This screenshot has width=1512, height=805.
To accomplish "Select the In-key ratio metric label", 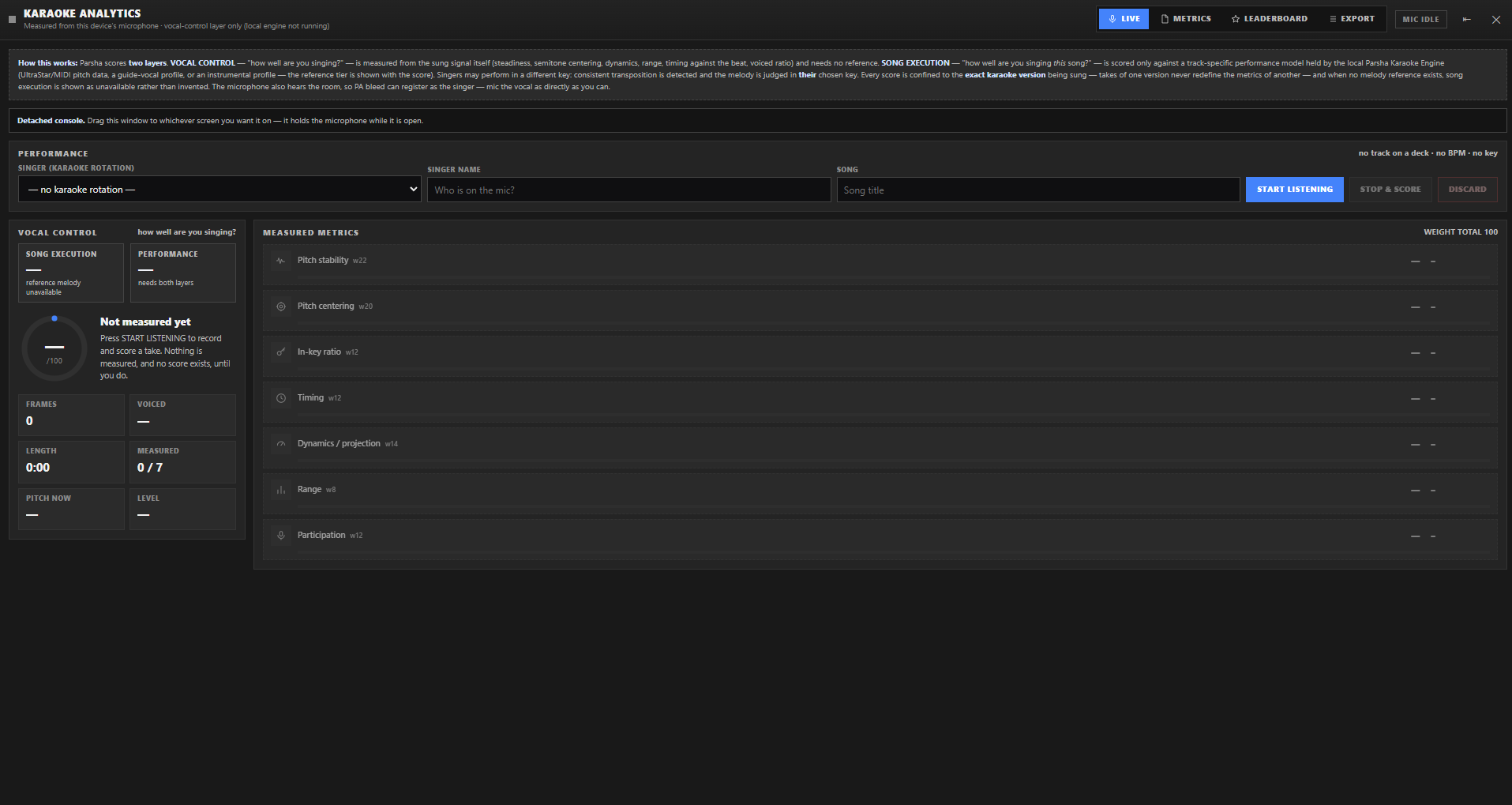I will coord(319,352).
